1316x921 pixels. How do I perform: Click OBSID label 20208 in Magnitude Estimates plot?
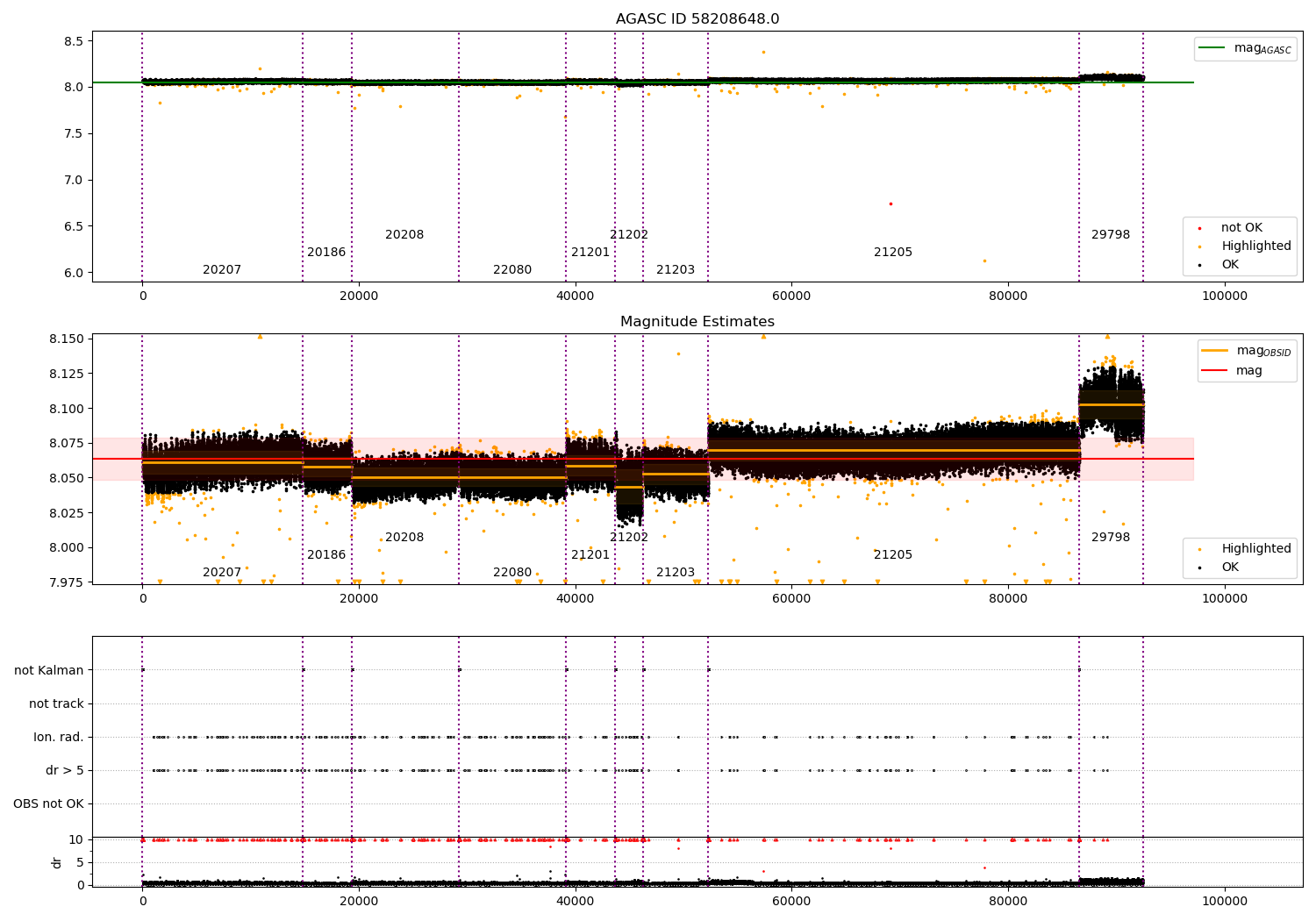[x=404, y=538]
